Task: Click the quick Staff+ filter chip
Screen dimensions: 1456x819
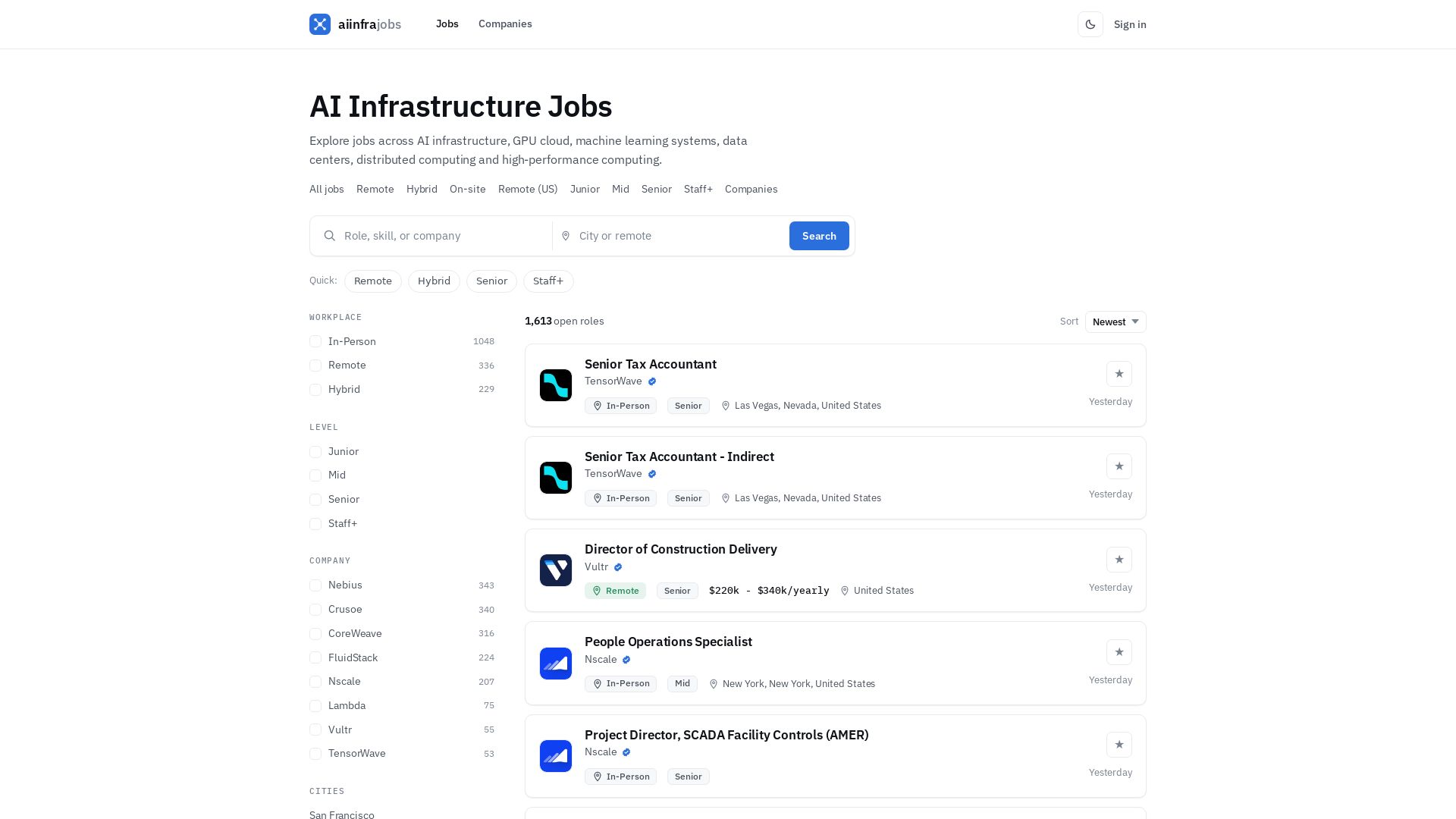Action: (548, 281)
